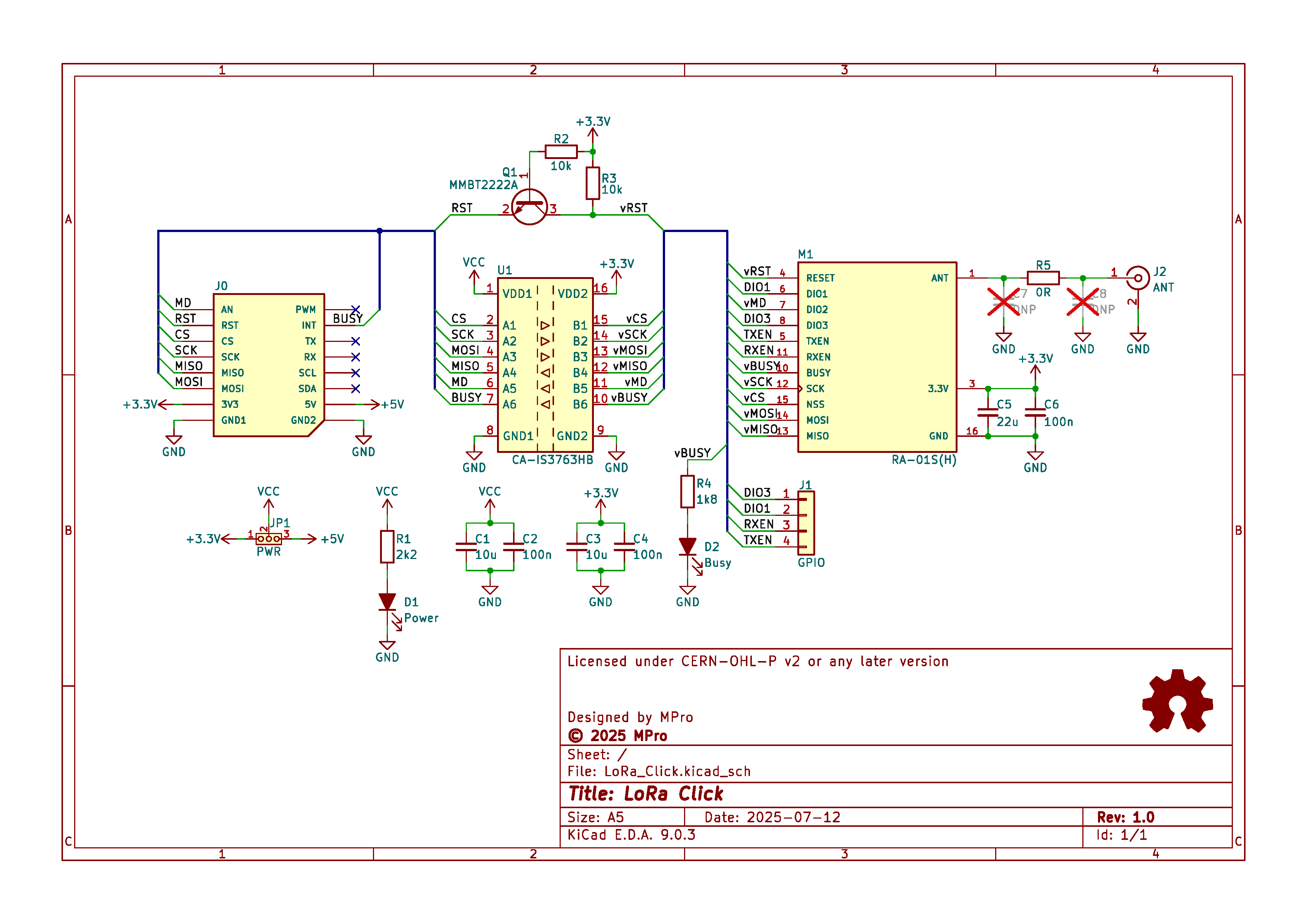This screenshot has width=1307, height=924.
Task: Click the U1 reference designator label
Action: [x=504, y=270]
